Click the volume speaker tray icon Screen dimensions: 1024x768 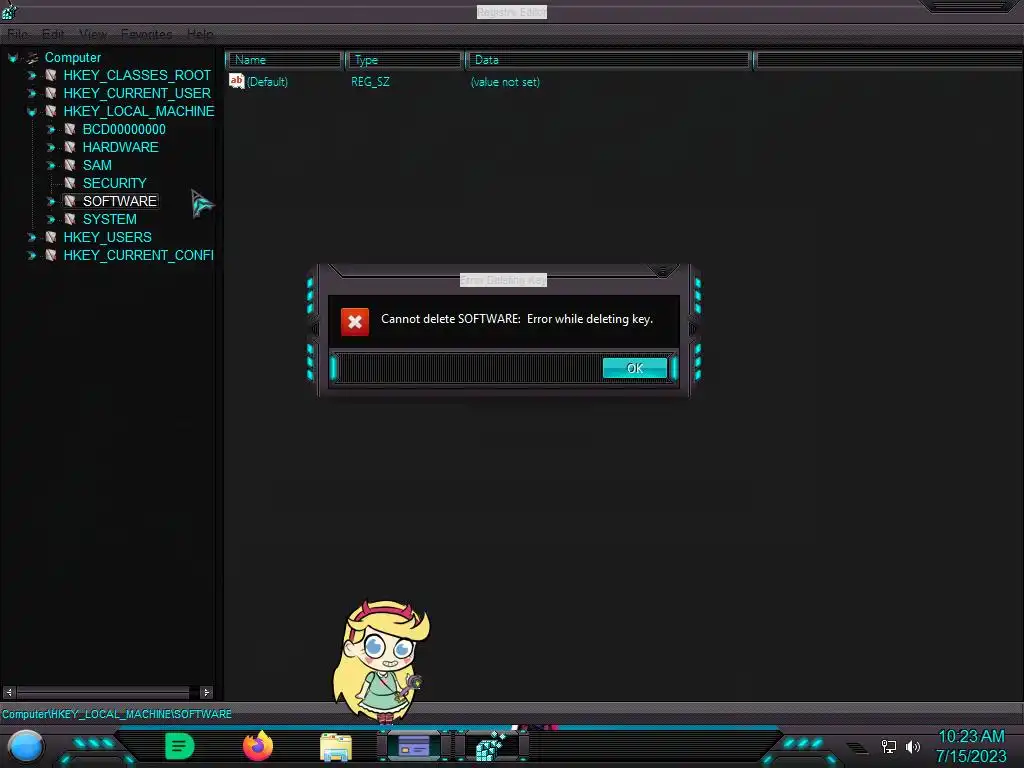pyautogui.click(x=912, y=746)
